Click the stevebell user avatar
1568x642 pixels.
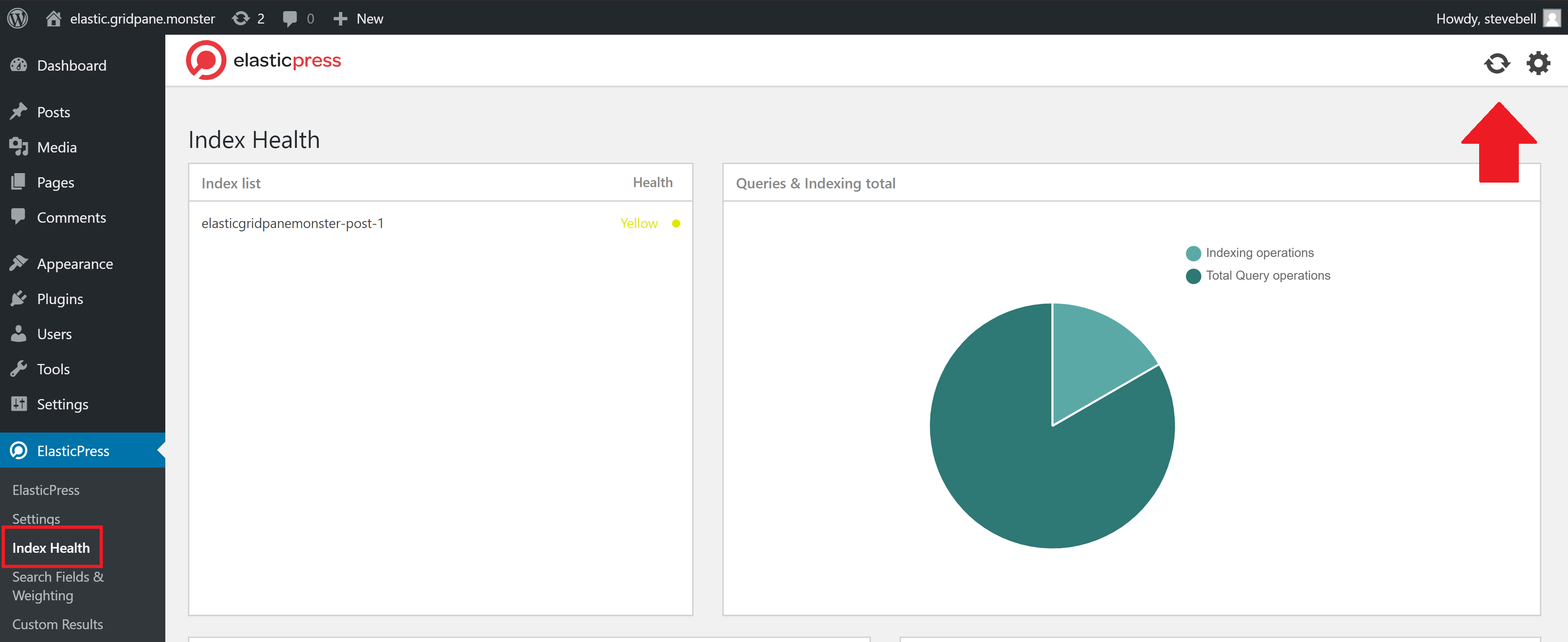coord(1551,18)
